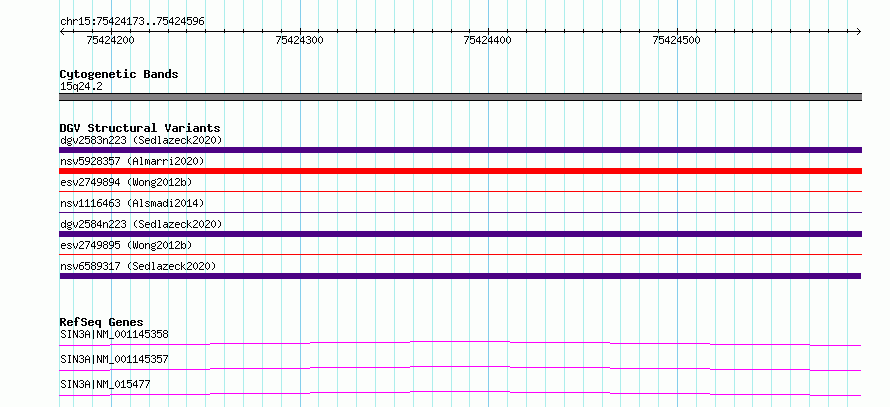Click the gray 15q24.2 cytoband bar
This screenshot has width=890, height=407.
pos(460,97)
